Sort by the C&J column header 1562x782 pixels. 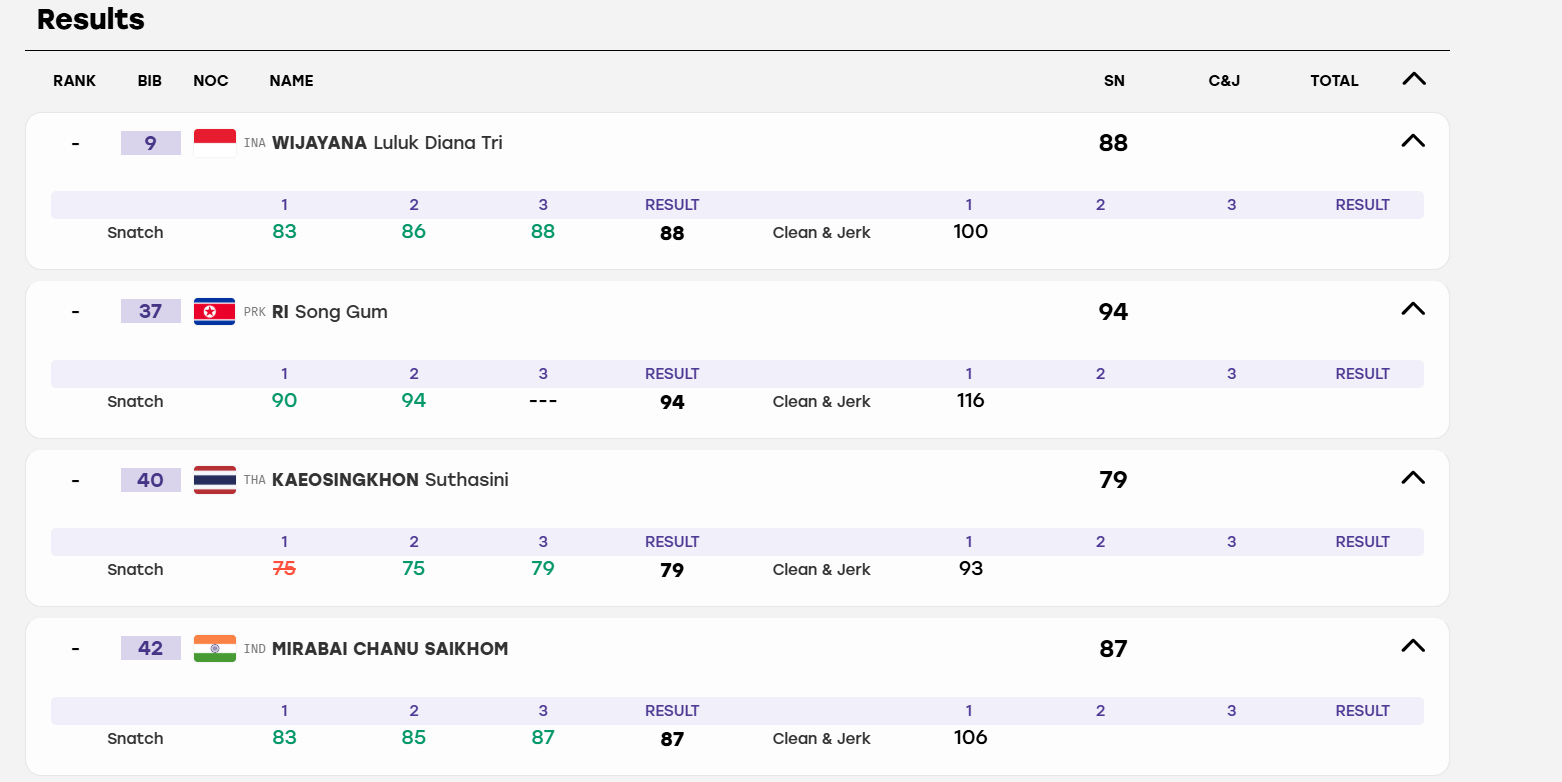pyautogui.click(x=1224, y=81)
